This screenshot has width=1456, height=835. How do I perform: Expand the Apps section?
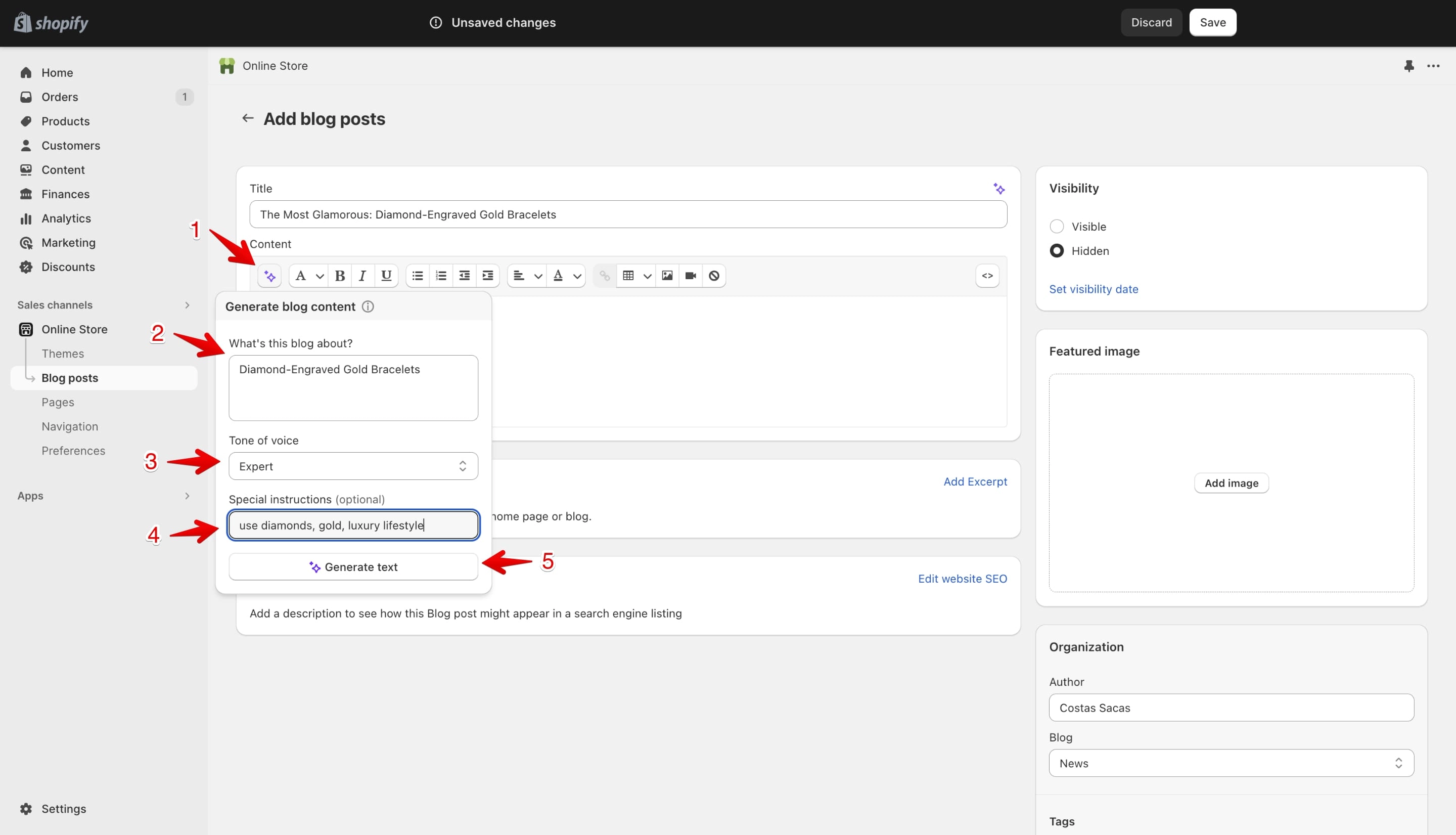pos(187,496)
